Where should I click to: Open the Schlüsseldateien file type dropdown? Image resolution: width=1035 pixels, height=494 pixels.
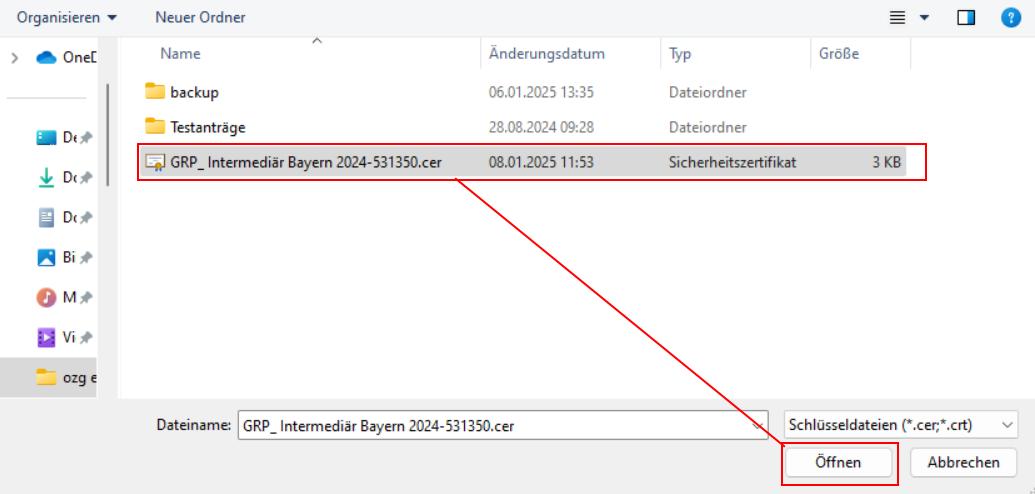(901, 424)
